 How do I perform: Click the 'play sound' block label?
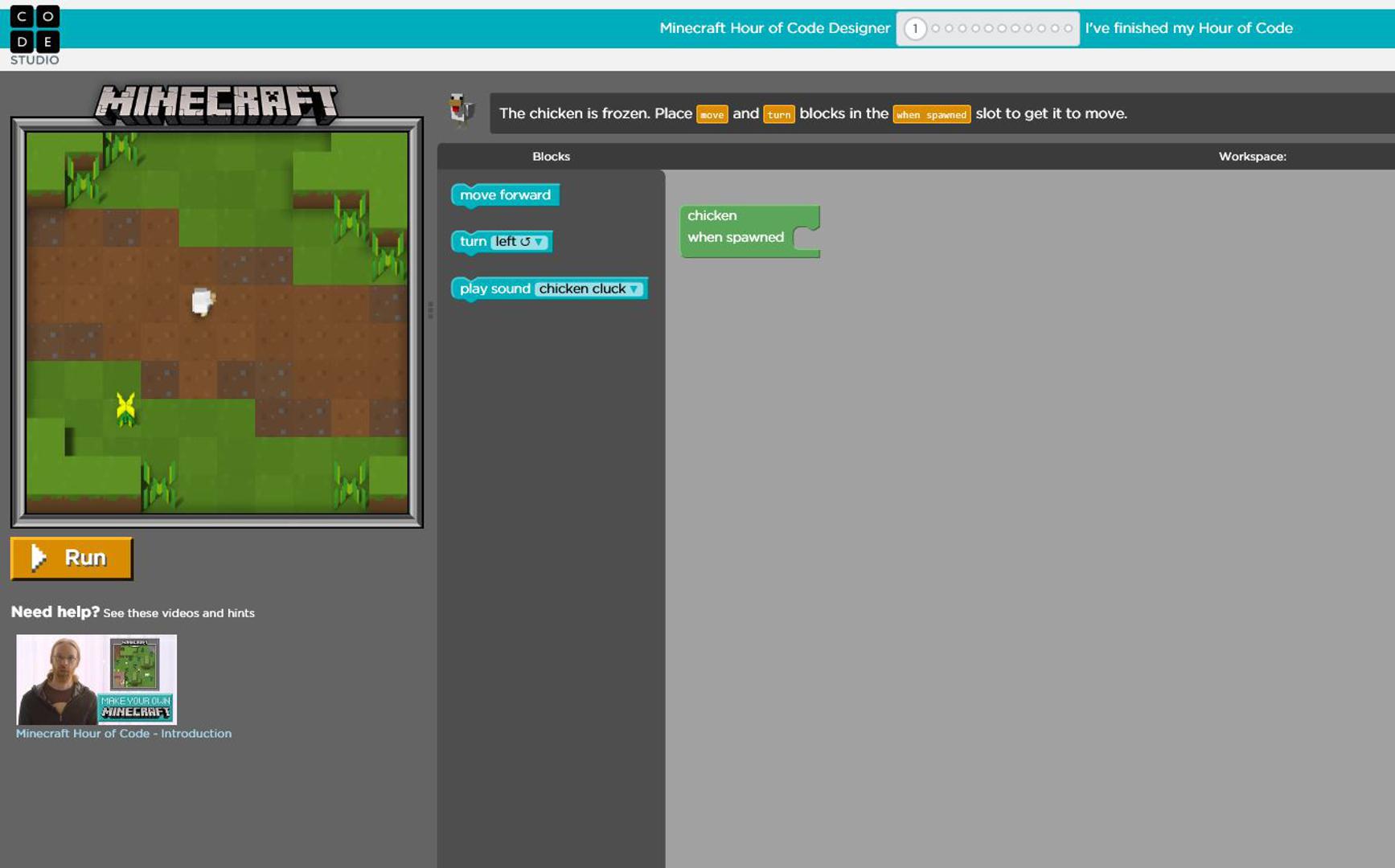(x=494, y=289)
